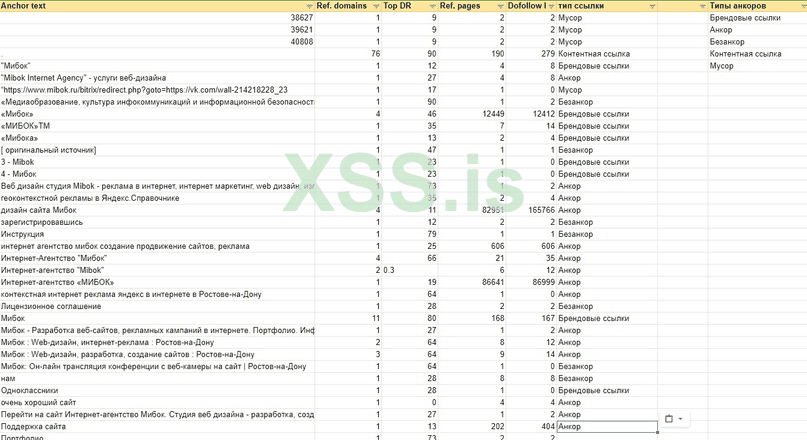Select Контентная ссылка under Типы анкоров
The image size is (807, 440).
coord(757,54)
